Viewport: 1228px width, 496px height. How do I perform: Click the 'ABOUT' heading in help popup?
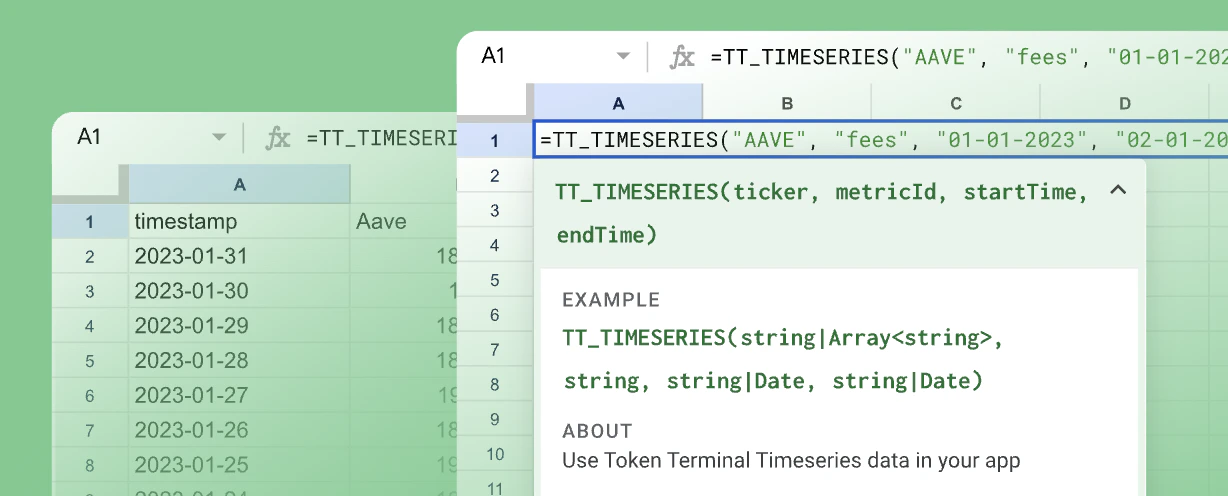point(597,431)
